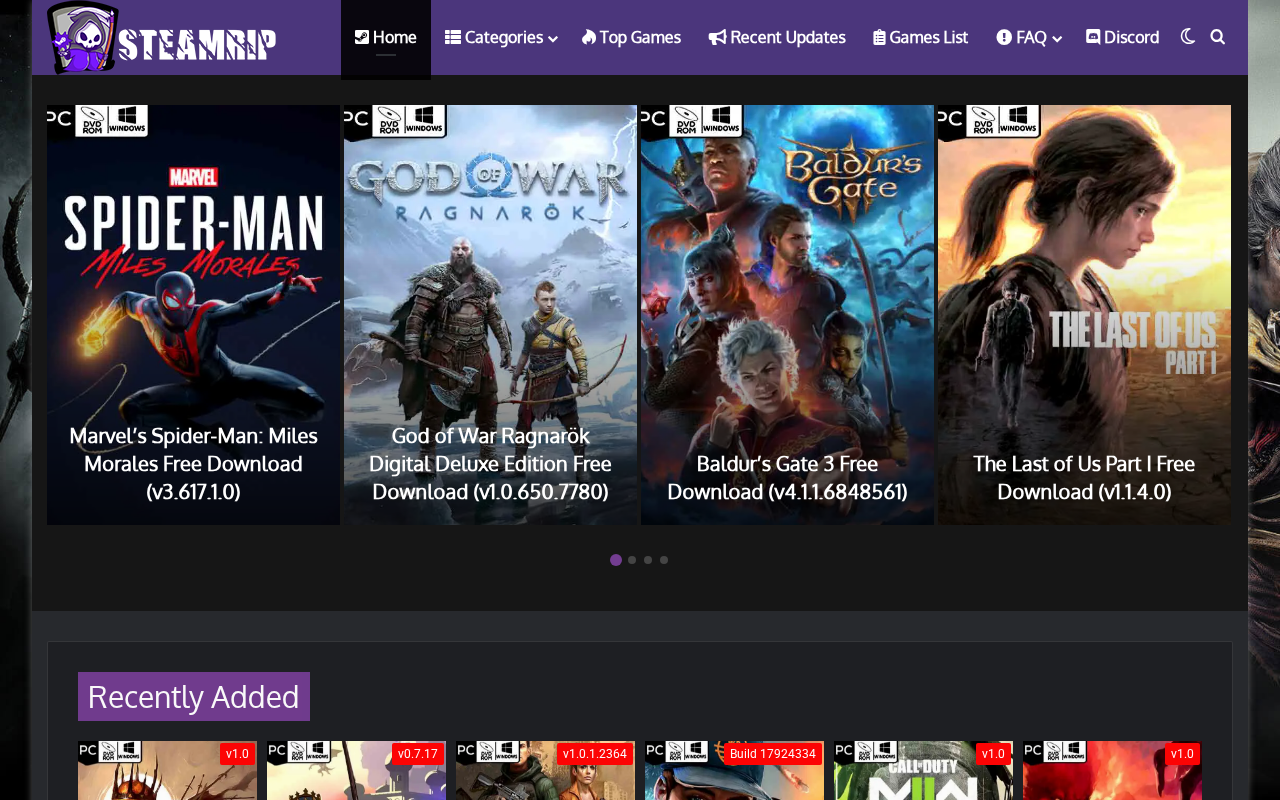Open the Games List page
Image resolution: width=1280 pixels, height=800 pixels.
(x=920, y=38)
